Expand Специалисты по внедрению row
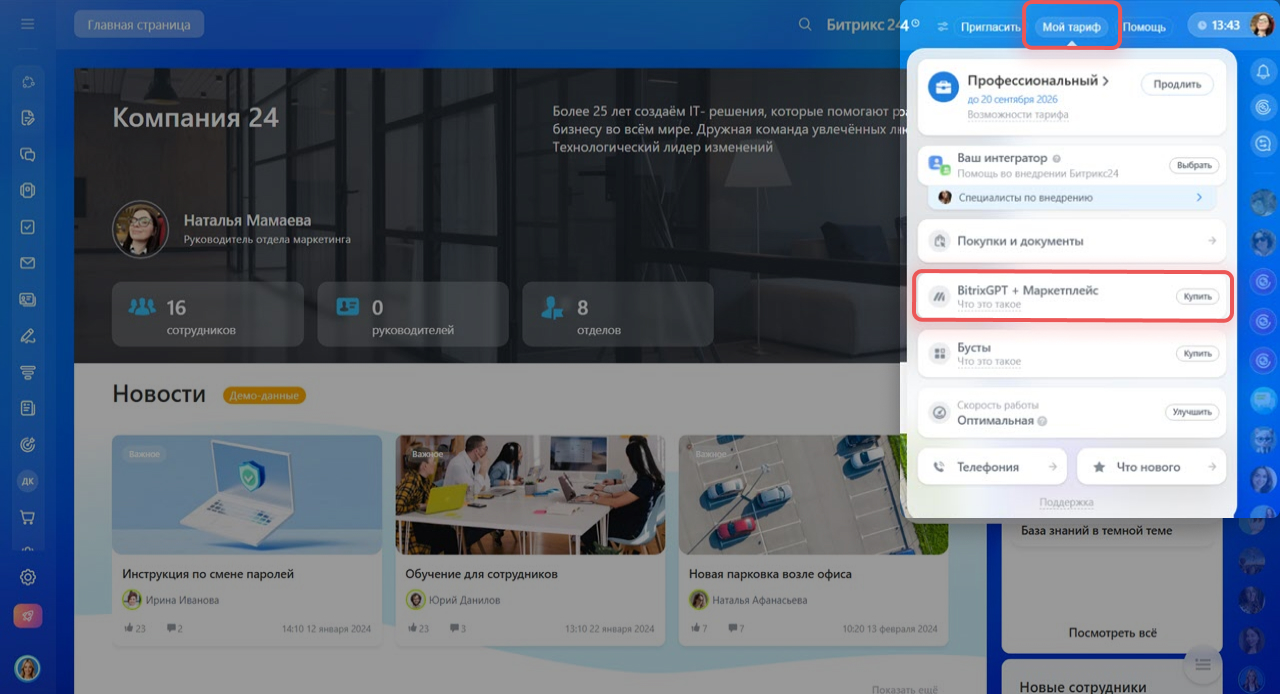 1072,198
